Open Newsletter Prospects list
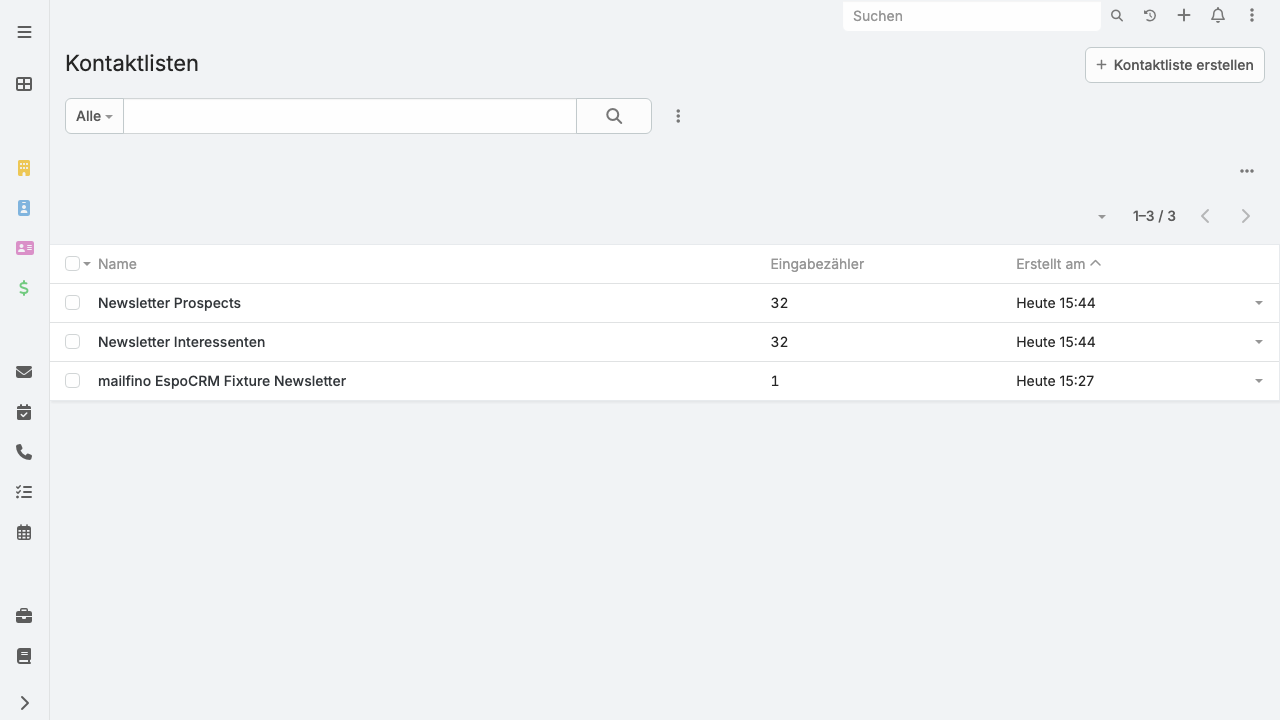Image resolution: width=1280 pixels, height=720 pixels. (169, 303)
